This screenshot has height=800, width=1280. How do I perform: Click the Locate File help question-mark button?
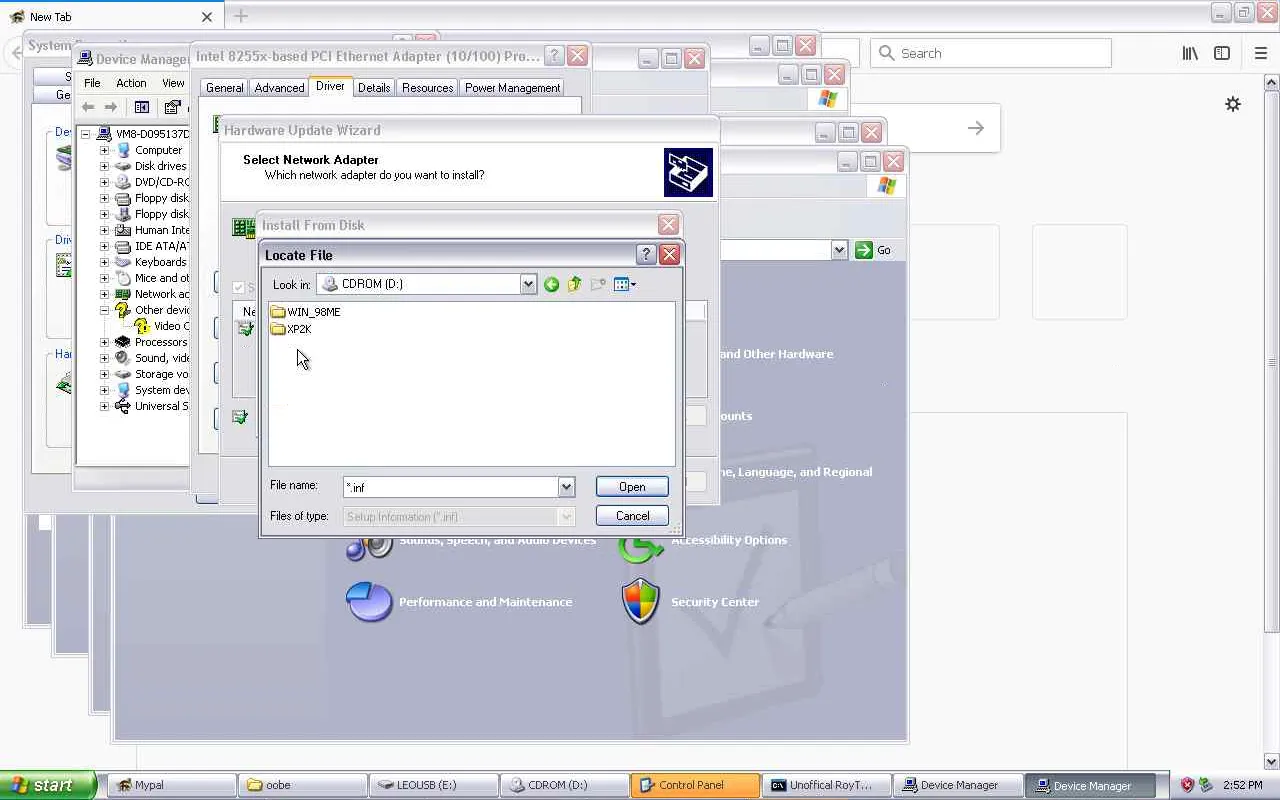646,254
